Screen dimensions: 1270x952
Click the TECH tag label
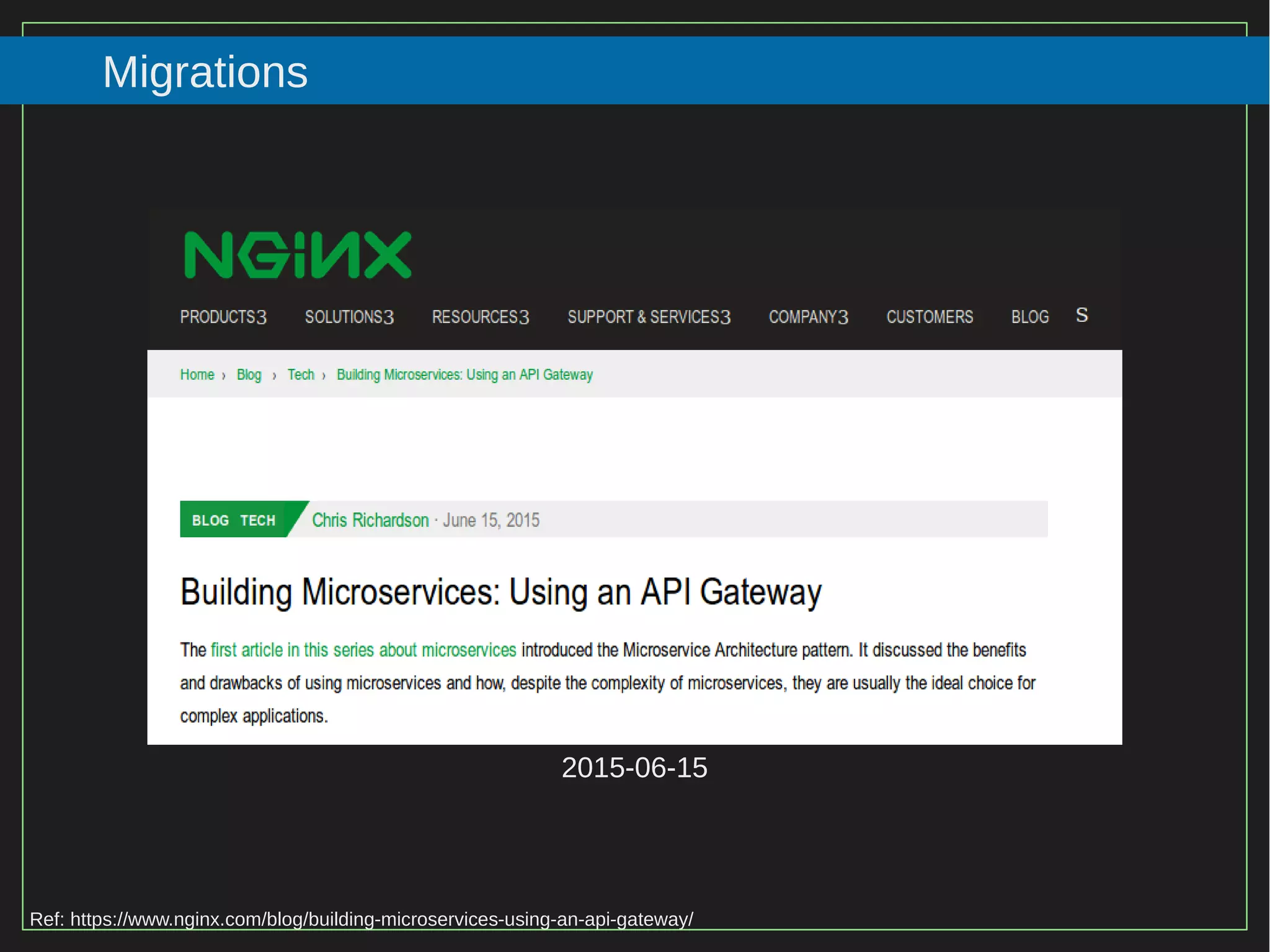point(258,520)
